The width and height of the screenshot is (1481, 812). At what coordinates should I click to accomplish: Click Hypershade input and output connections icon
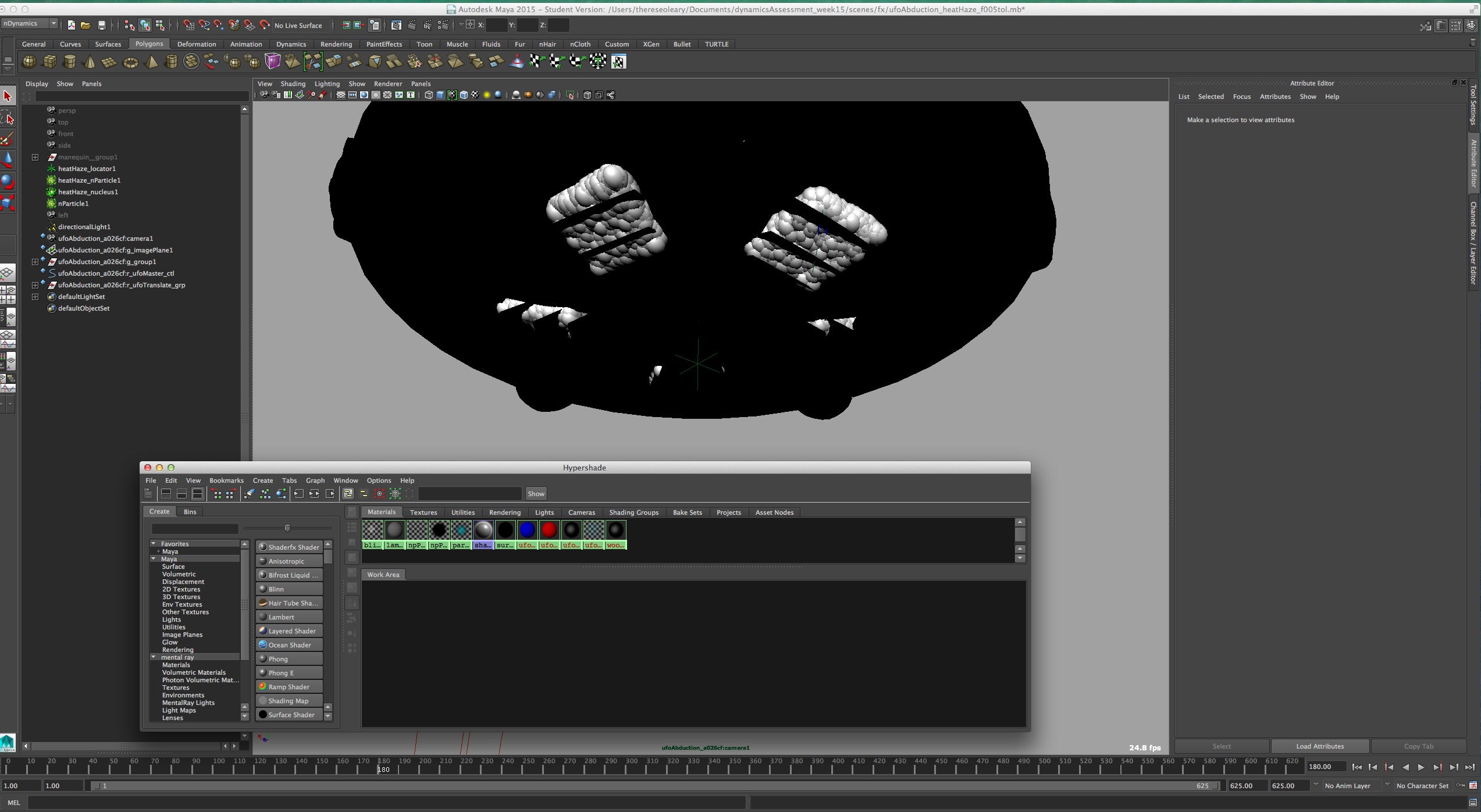pos(314,494)
